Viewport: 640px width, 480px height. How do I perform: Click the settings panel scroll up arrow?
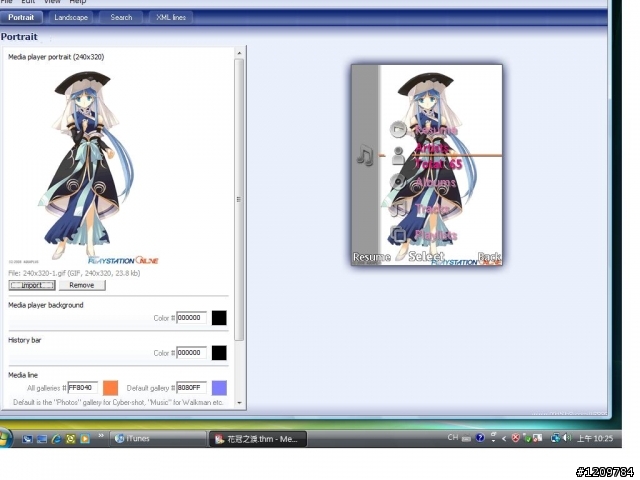point(240,53)
